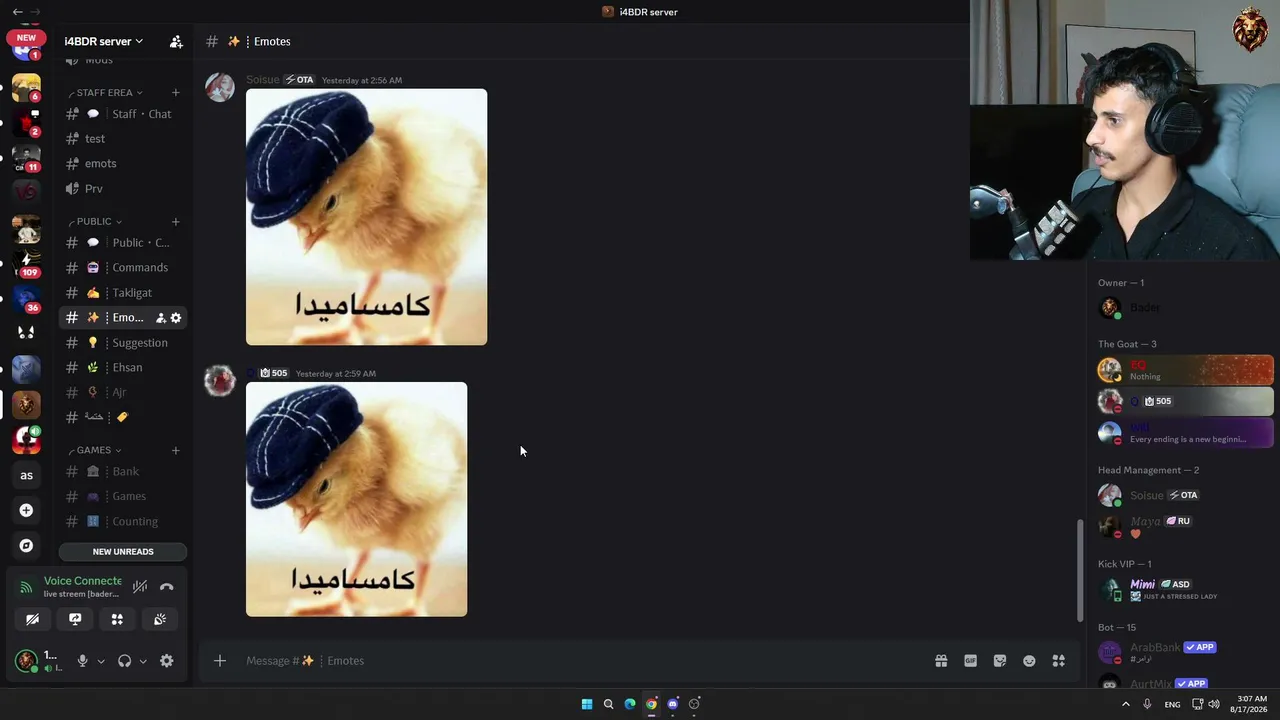
Task: Open the Ehsan channel
Action: 123,368
